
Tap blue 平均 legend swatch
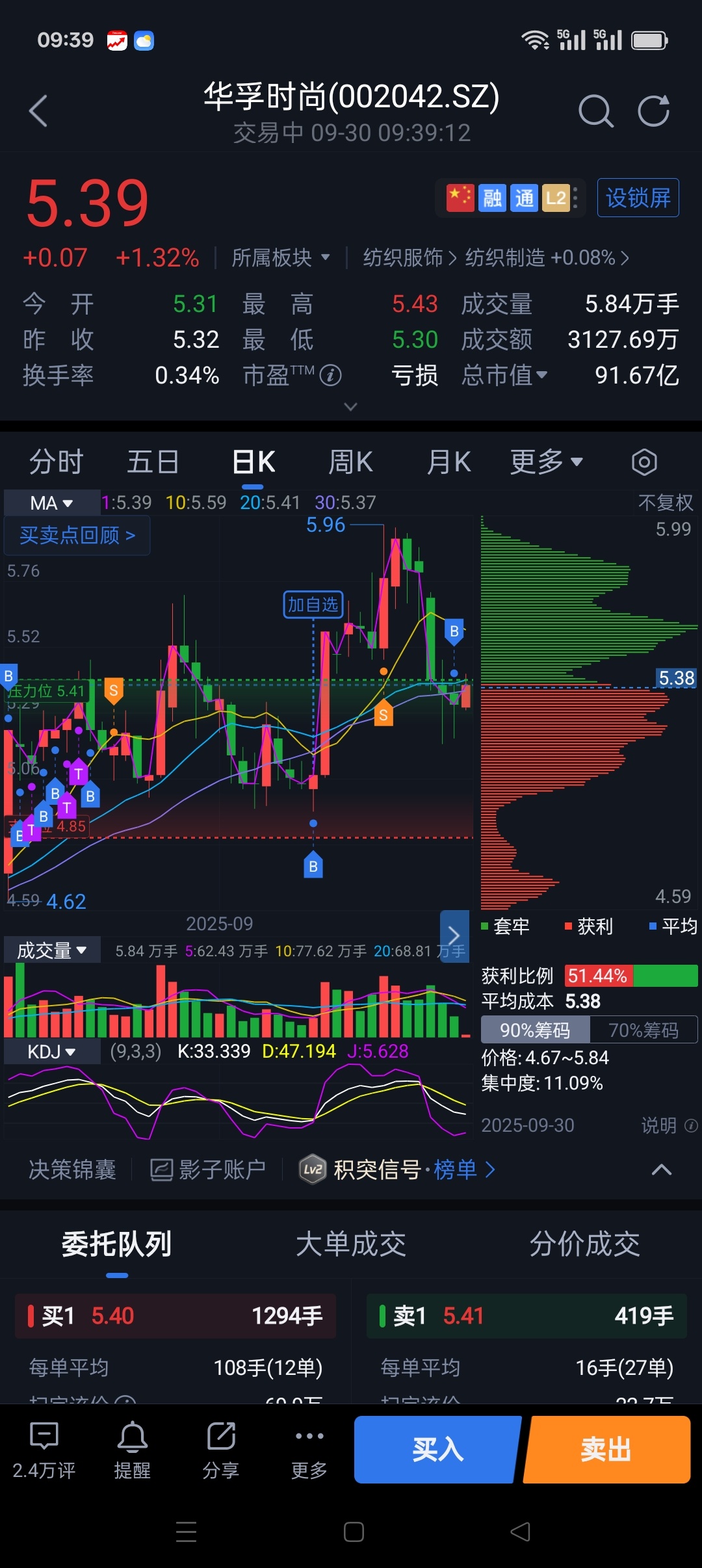(653, 926)
